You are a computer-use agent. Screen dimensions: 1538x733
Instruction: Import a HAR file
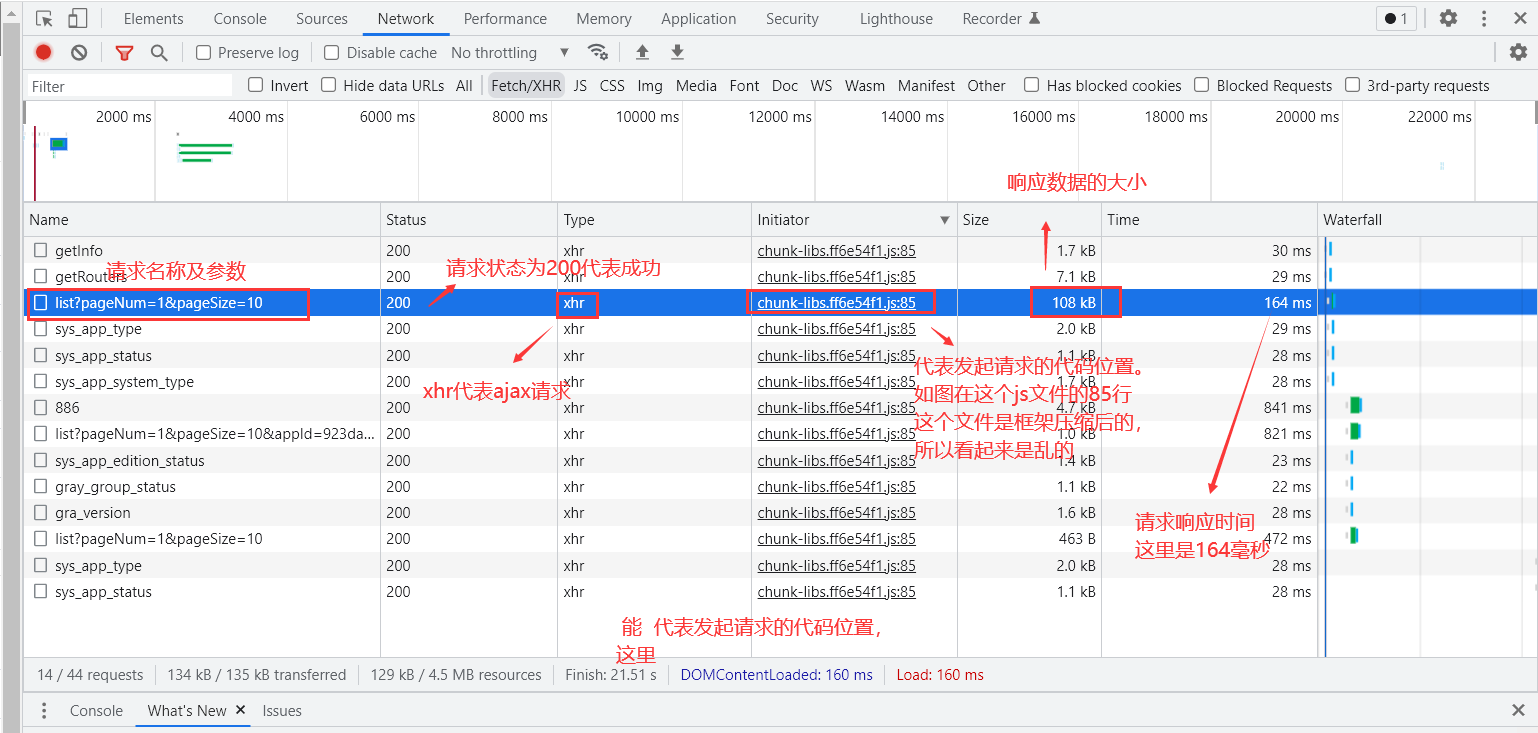[x=642, y=52]
